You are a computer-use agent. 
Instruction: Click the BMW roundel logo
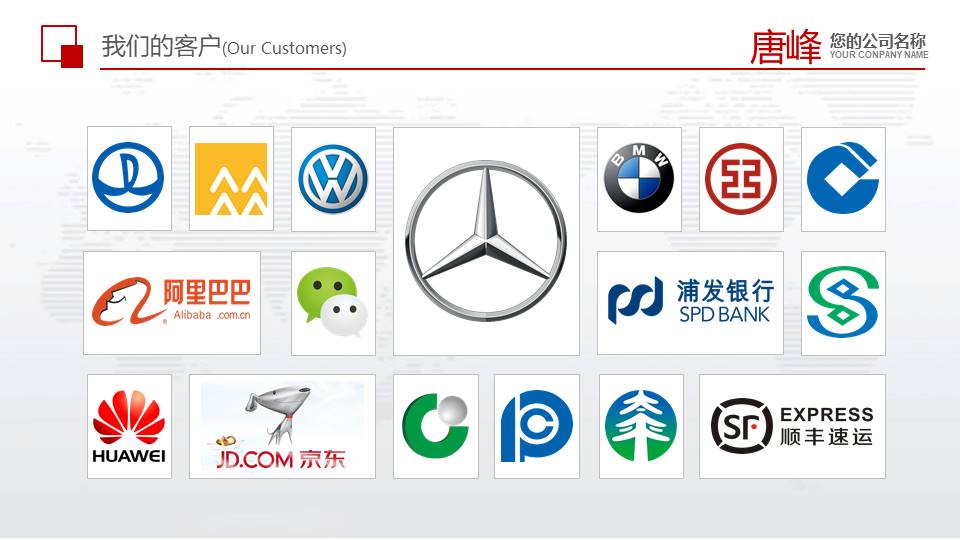click(x=639, y=179)
